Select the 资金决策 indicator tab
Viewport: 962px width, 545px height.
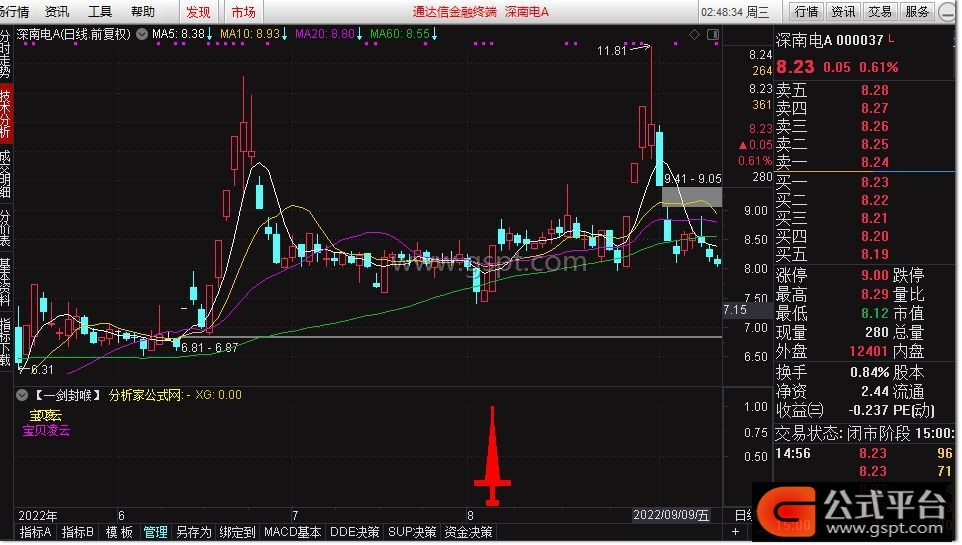tap(468, 533)
